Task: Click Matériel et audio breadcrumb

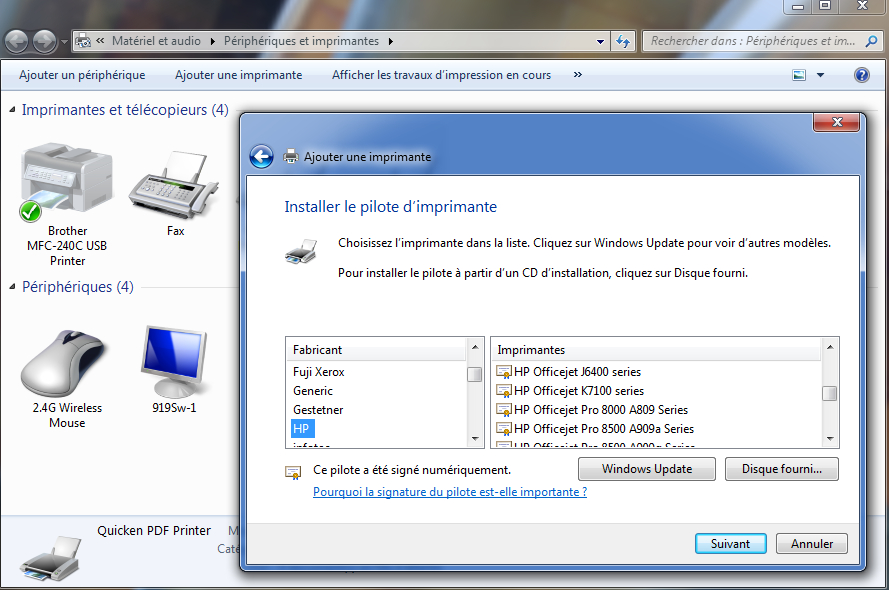Action: pos(156,41)
